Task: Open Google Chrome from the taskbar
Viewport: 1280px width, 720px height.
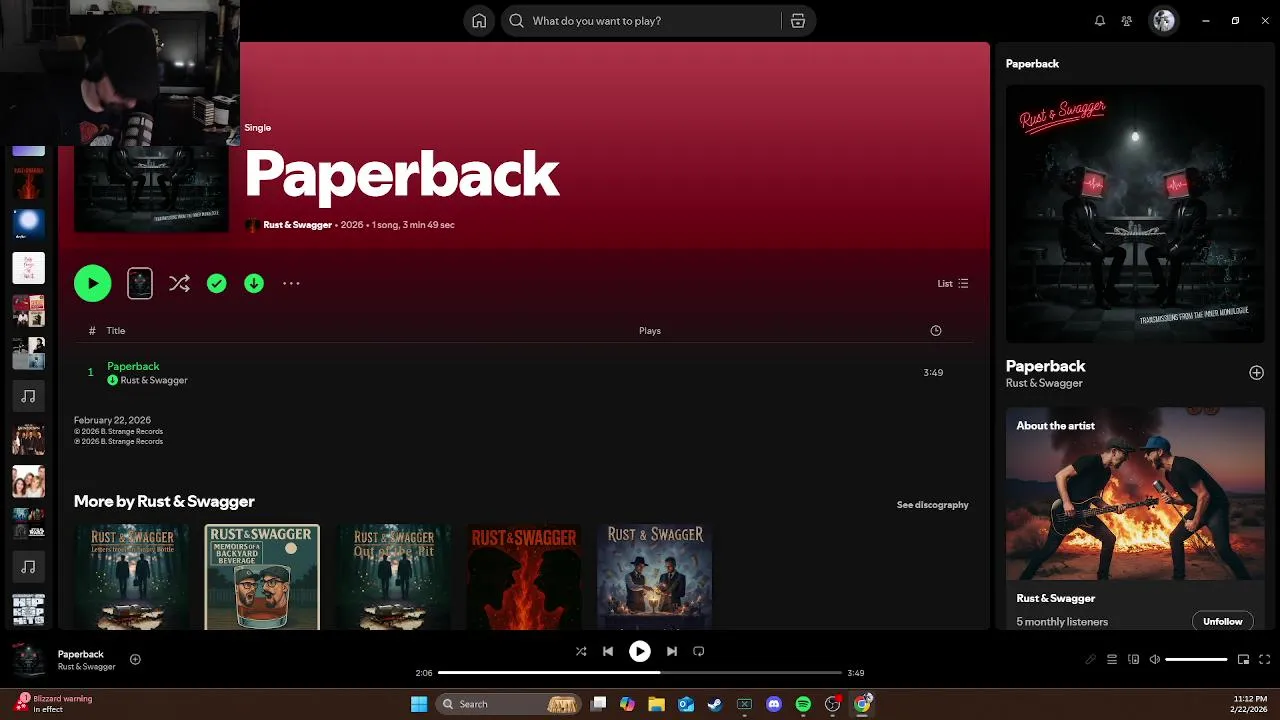Action: tap(862, 704)
